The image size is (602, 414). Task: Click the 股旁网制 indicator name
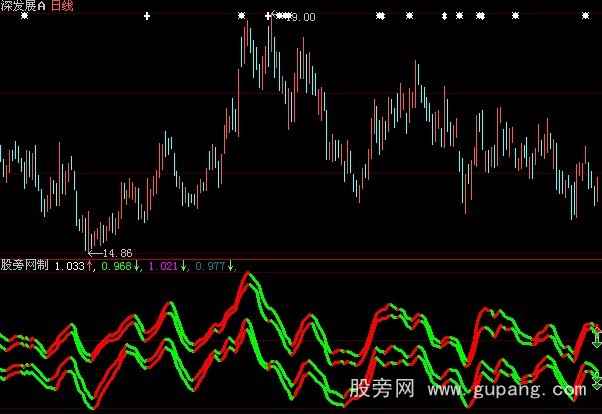pyautogui.click(x=25, y=265)
